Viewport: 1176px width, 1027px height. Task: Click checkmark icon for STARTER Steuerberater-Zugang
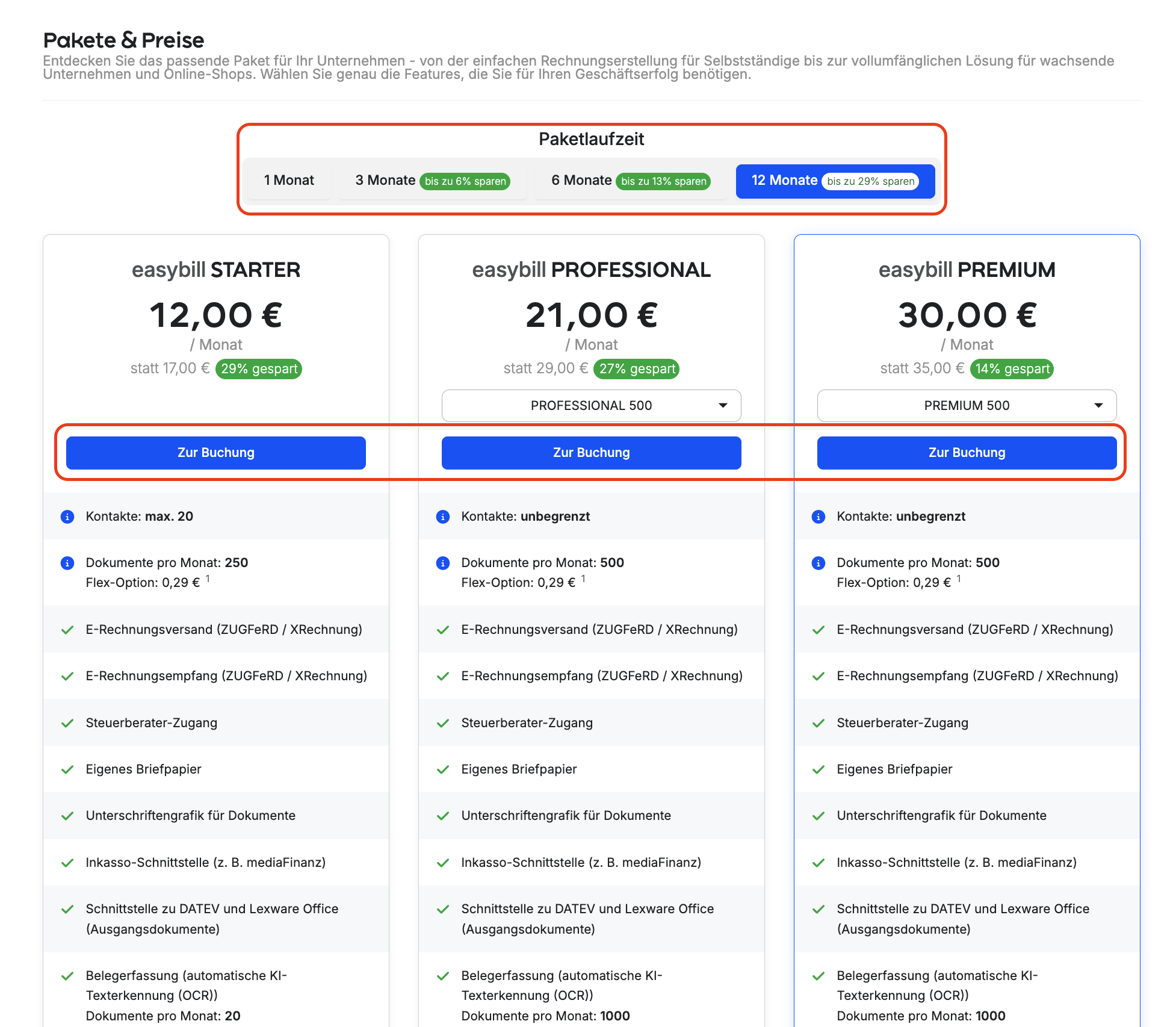[x=67, y=723]
